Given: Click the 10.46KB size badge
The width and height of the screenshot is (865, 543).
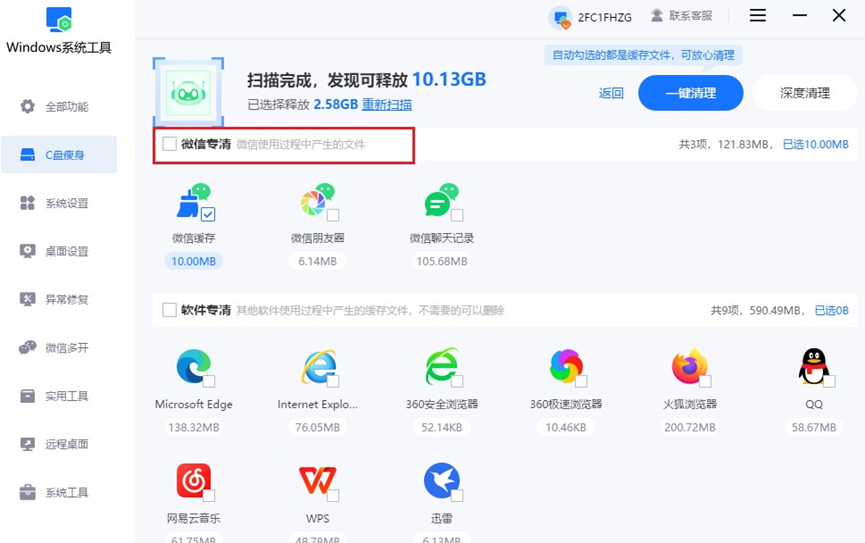Looking at the screenshot, I should (x=566, y=427).
